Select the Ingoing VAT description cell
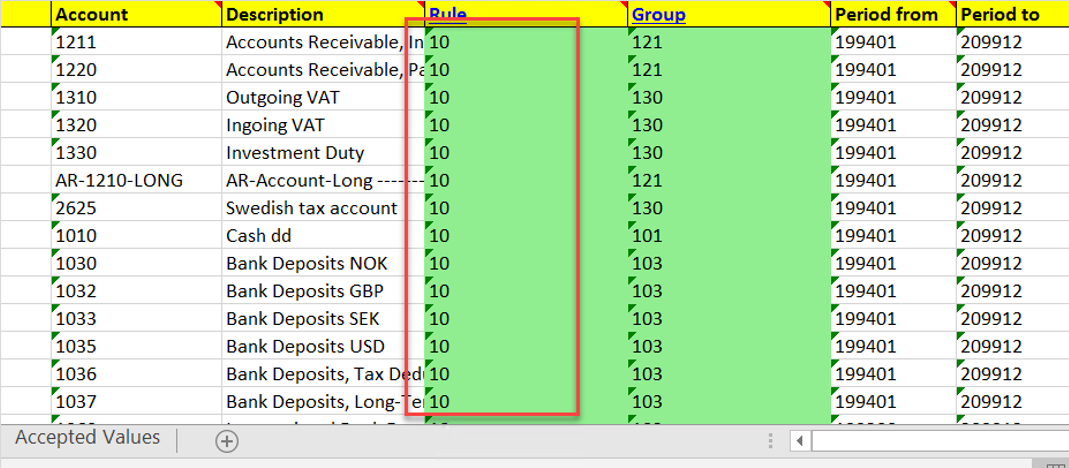The image size is (1069, 468). click(322, 125)
